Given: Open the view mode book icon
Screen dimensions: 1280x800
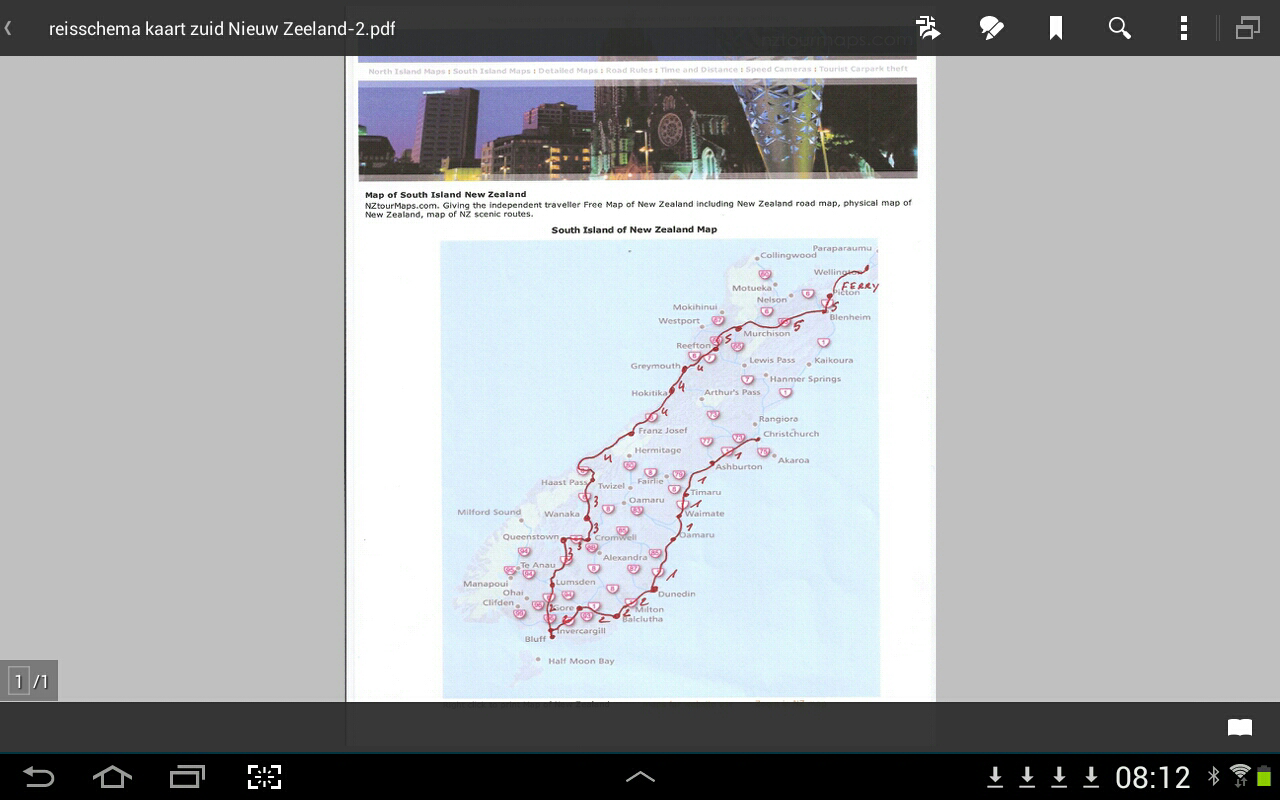Looking at the screenshot, I should [1240, 727].
